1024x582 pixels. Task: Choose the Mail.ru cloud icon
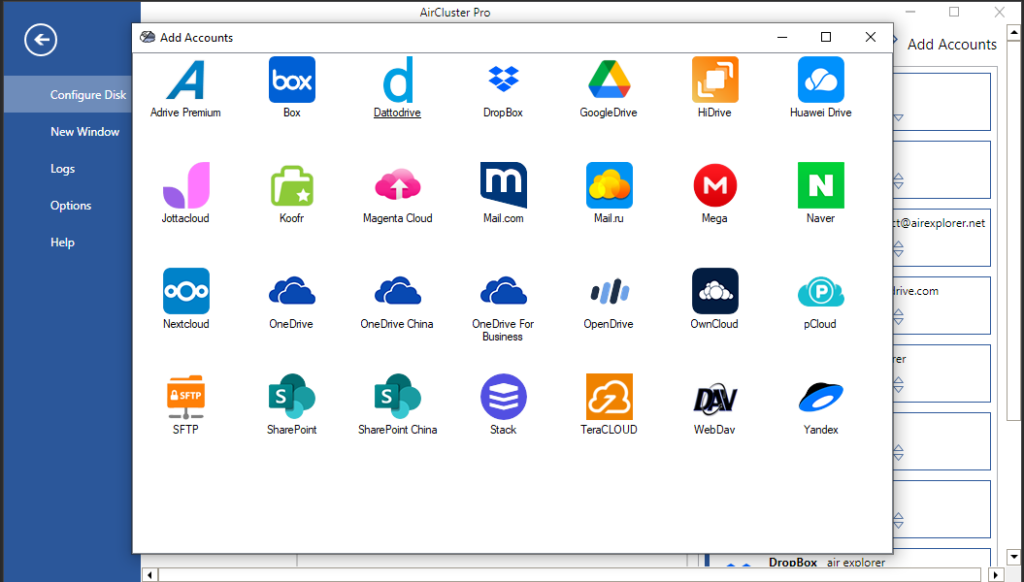[609, 186]
